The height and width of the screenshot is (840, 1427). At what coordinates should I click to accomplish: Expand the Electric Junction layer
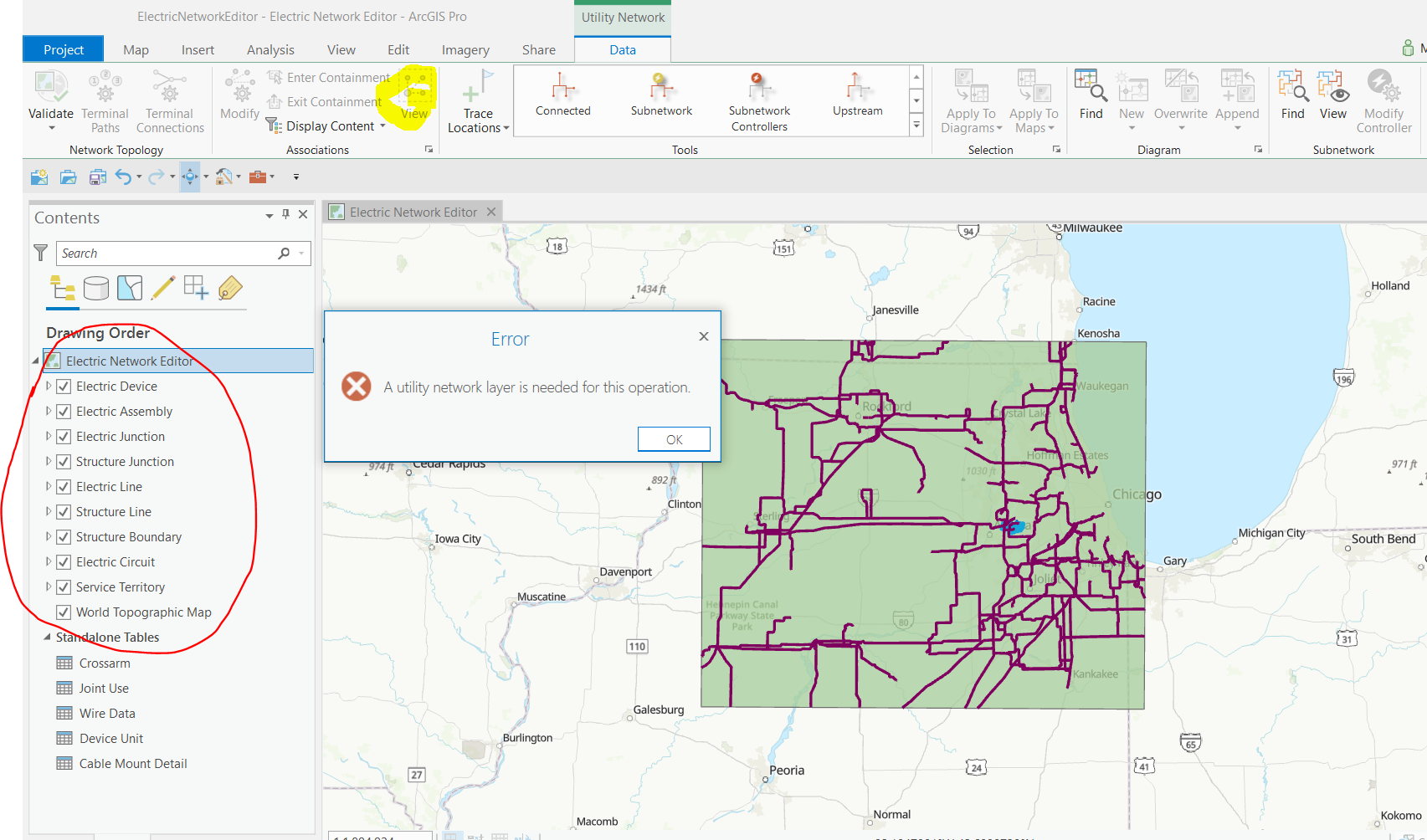point(49,436)
